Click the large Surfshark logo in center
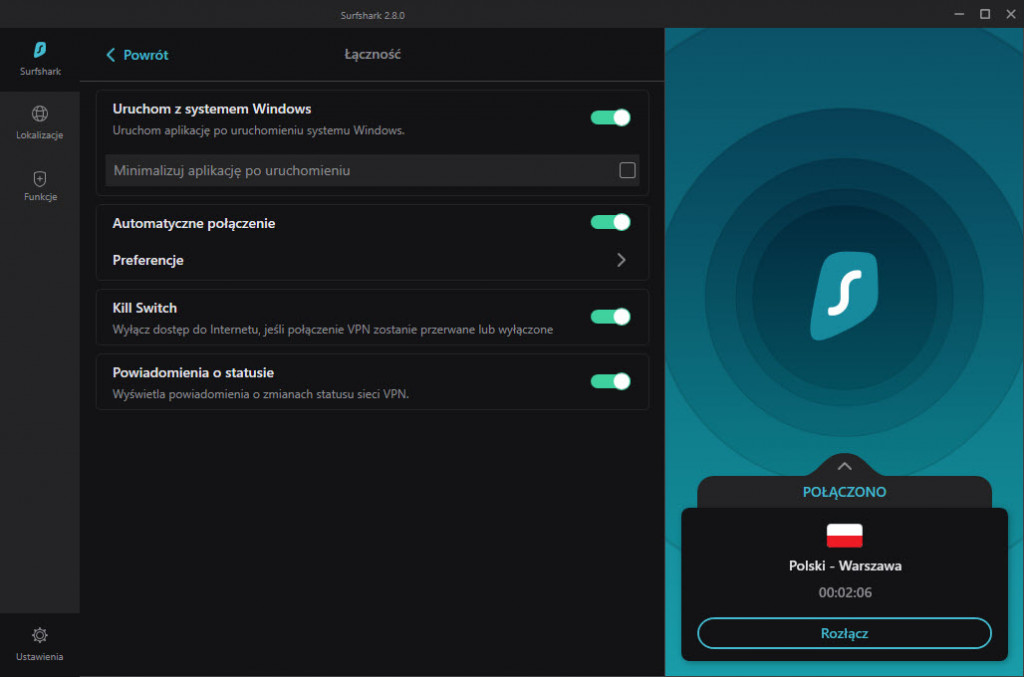1024x677 pixels. tap(844, 297)
